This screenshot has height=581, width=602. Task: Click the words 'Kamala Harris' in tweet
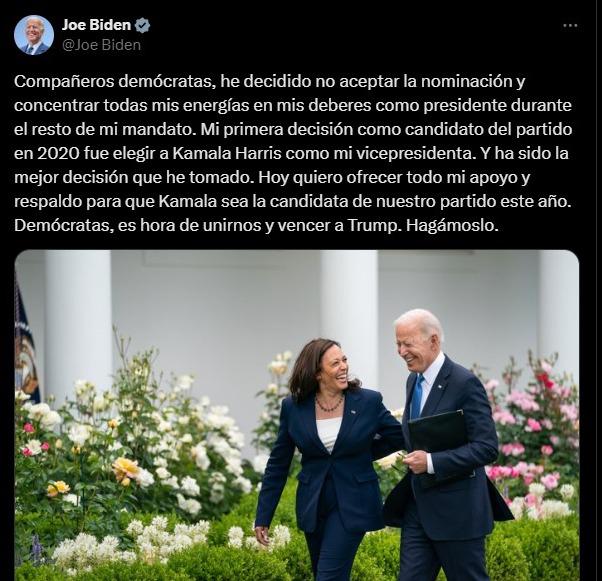click(227, 154)
